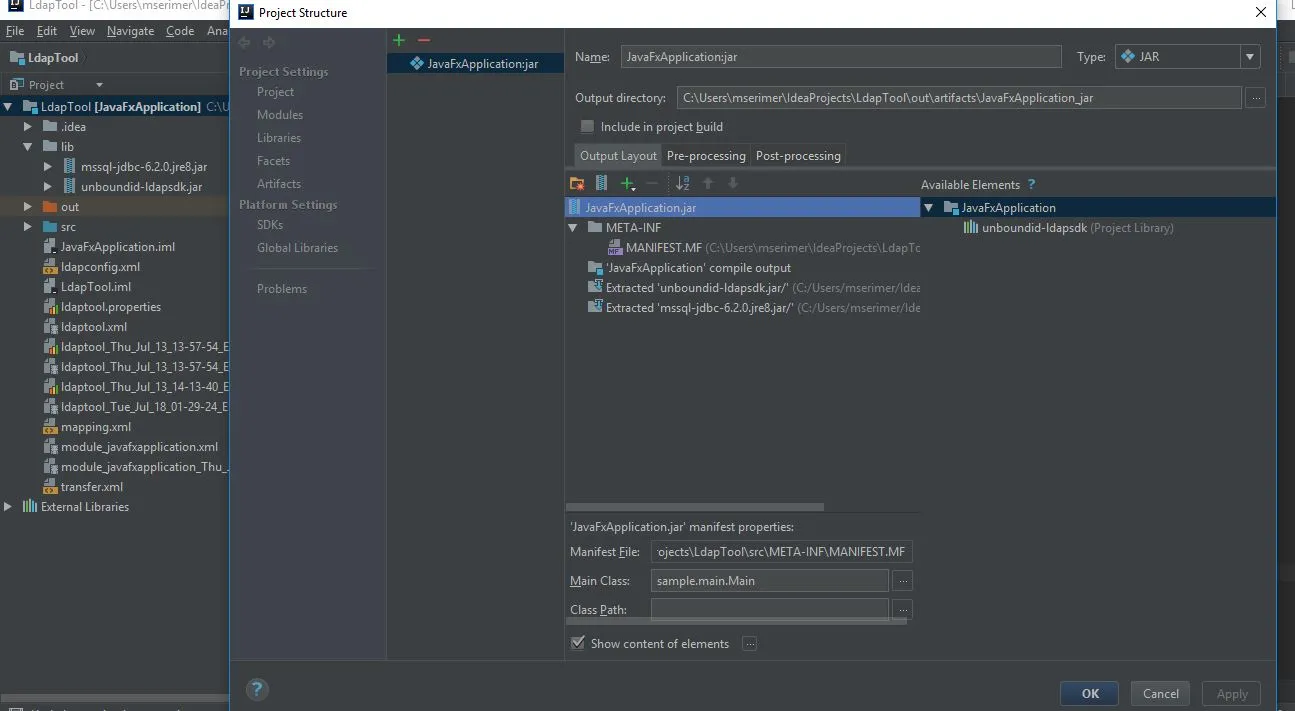Click the Class Path browse ellipsis button
Image resolution: width=1295 pixels, height=711 pixels.
pyautogui.click(x=902, y=609)
